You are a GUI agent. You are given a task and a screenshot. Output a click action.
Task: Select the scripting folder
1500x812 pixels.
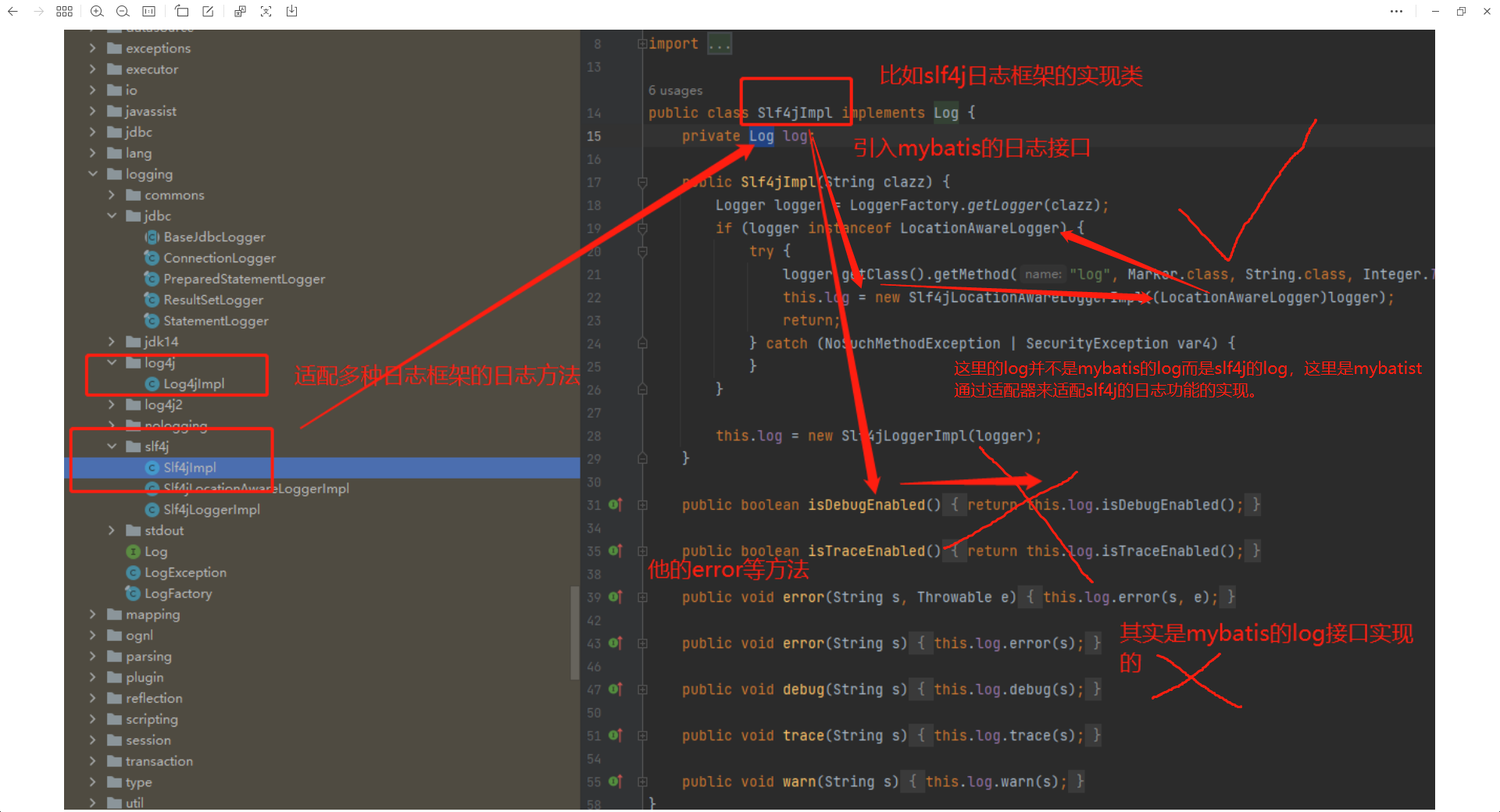152,720
